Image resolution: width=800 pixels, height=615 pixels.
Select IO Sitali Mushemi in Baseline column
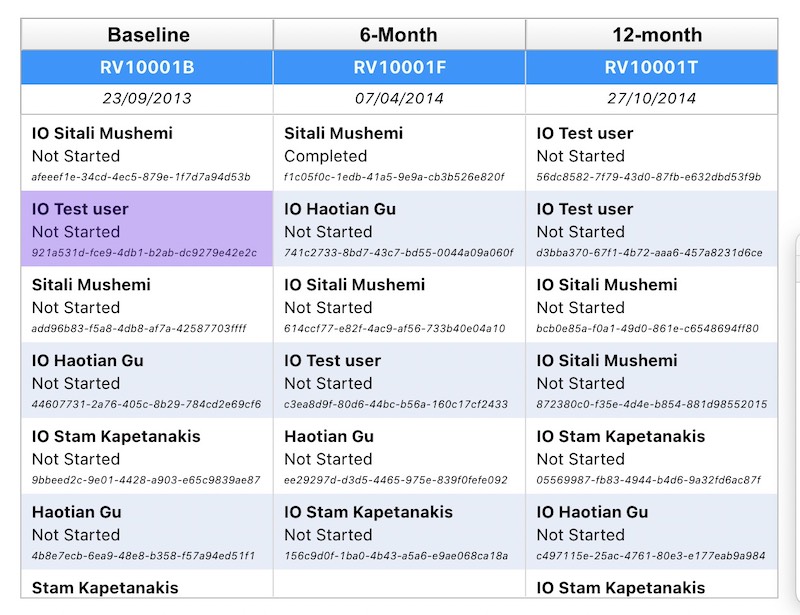click(147, 154)
